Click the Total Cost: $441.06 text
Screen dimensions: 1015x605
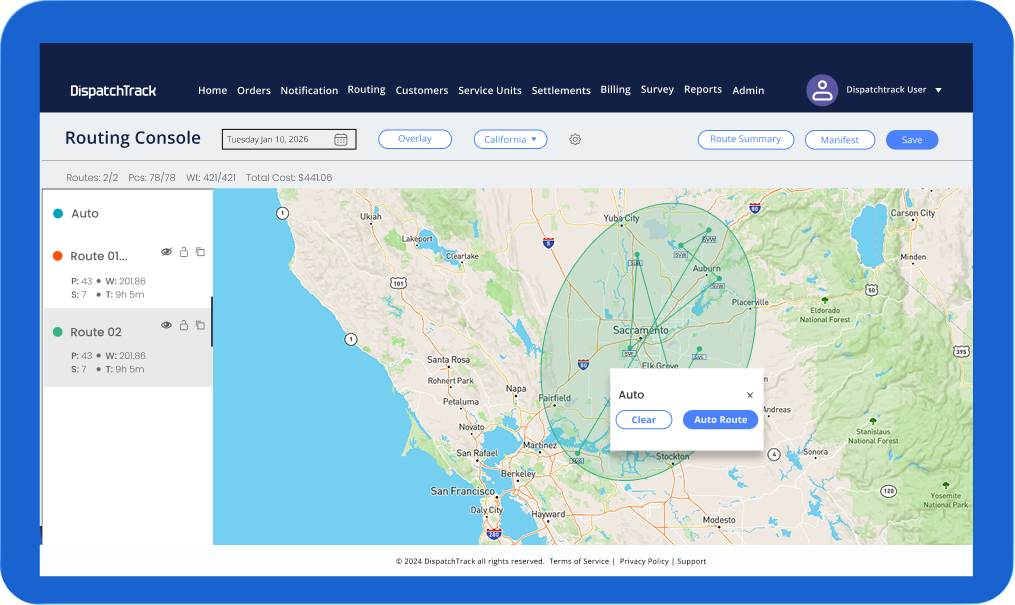click(289, 177)
